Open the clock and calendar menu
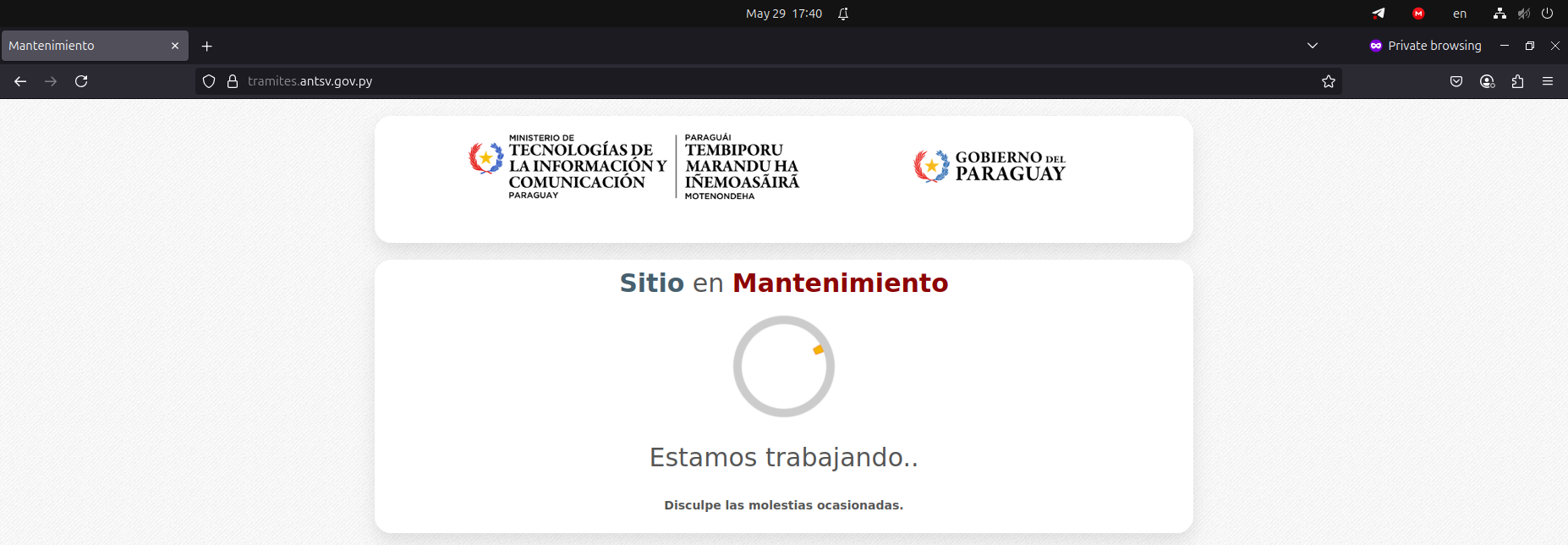This screenshot has height=545, width=1568. coord(784,14)
